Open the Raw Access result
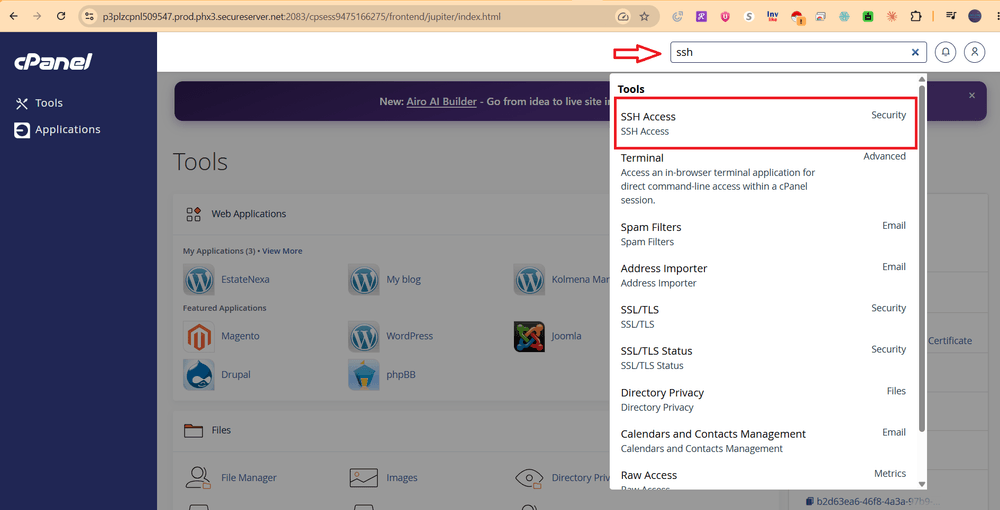Screen dimensions: 1000x510 point(765,480)
